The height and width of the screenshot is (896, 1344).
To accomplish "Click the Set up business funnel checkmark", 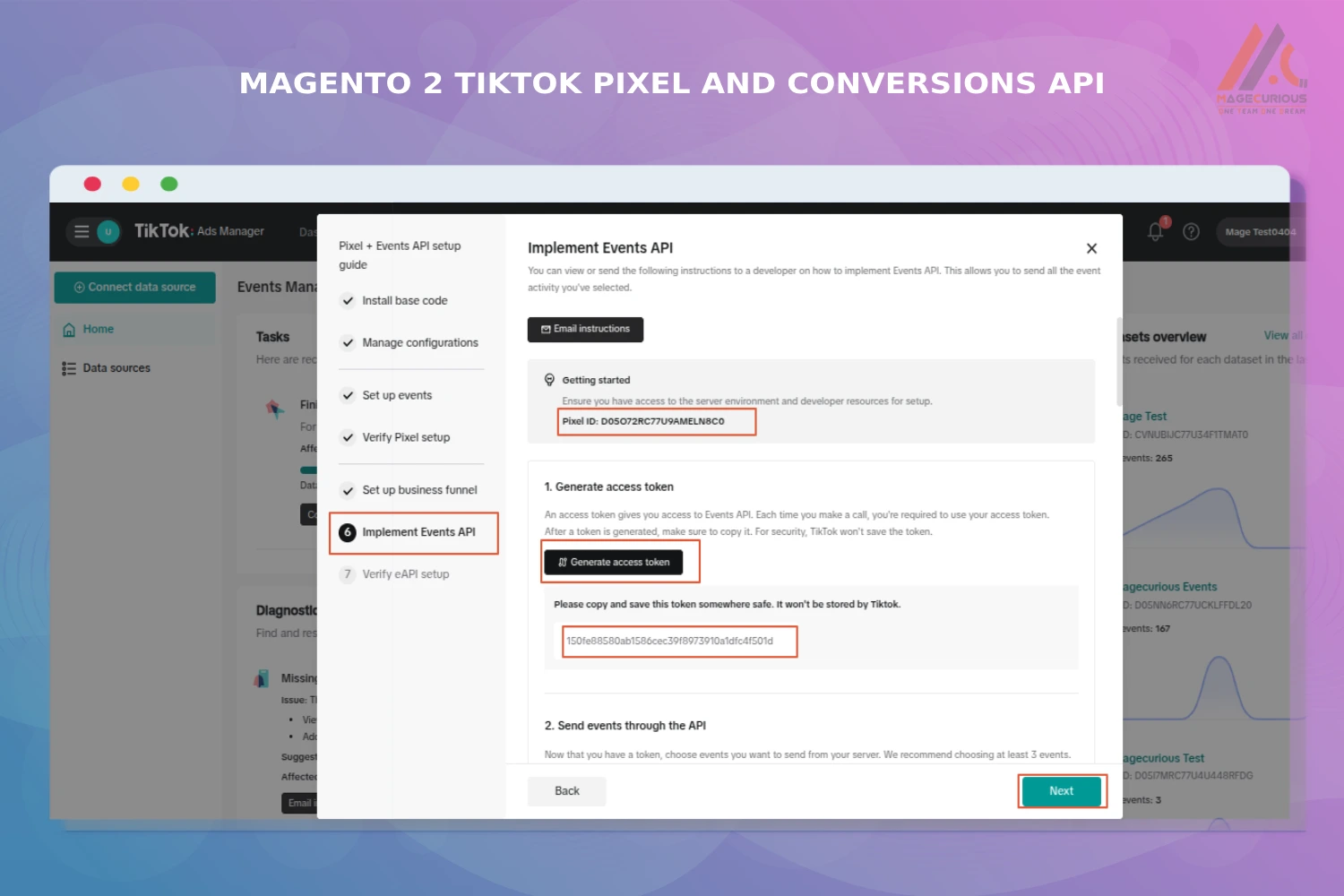I will tap(348, 490).
